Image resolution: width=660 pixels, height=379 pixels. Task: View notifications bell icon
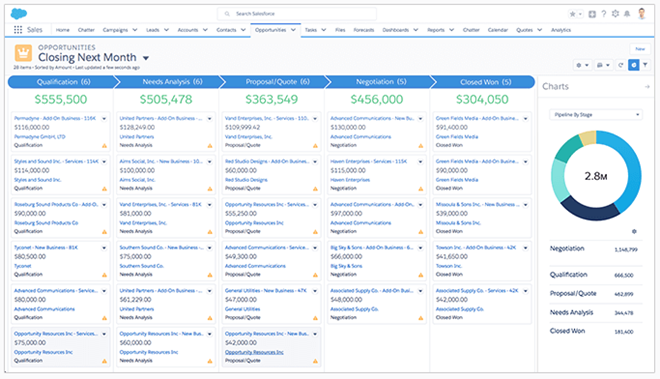[627, 14]
